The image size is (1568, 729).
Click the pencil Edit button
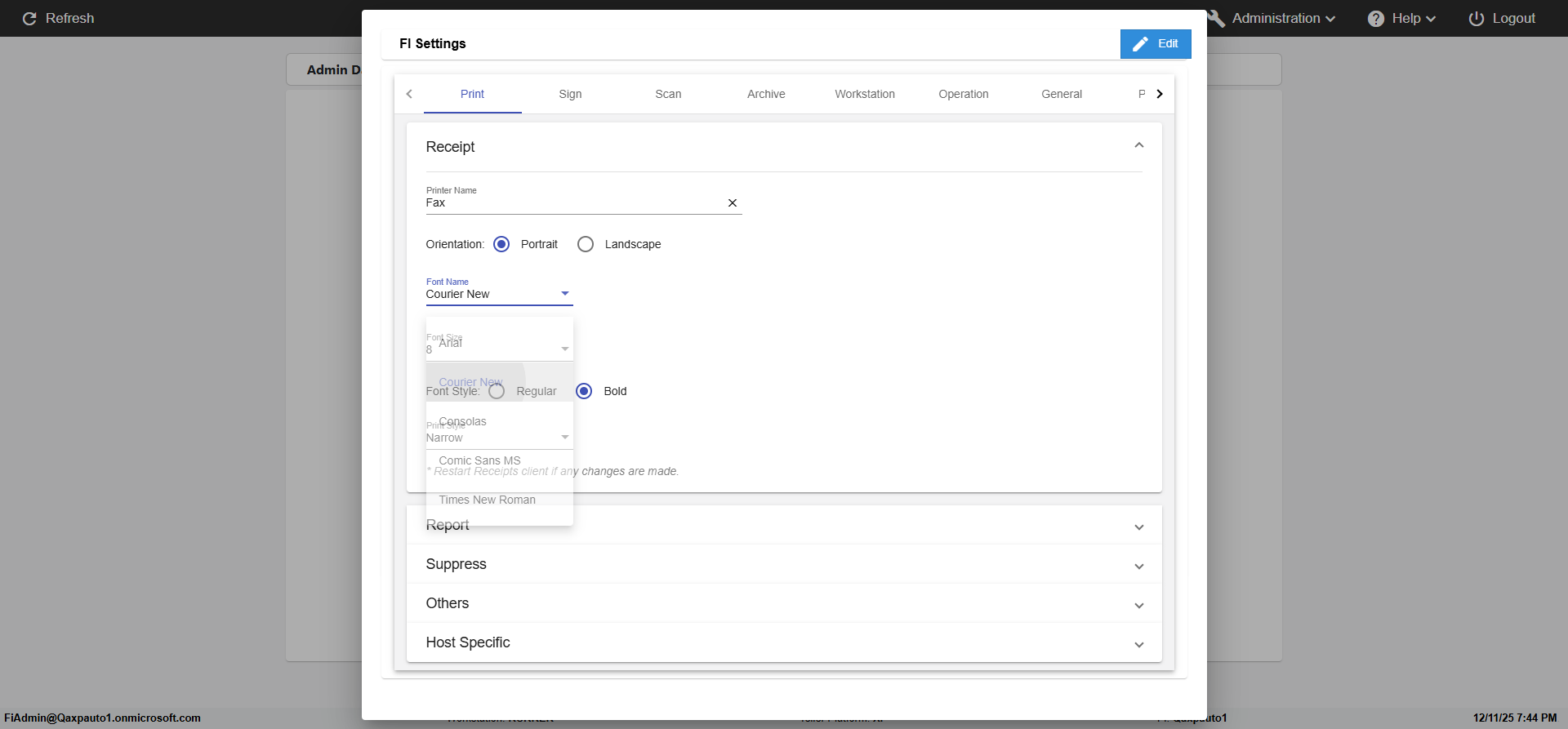pos(1155,44)
